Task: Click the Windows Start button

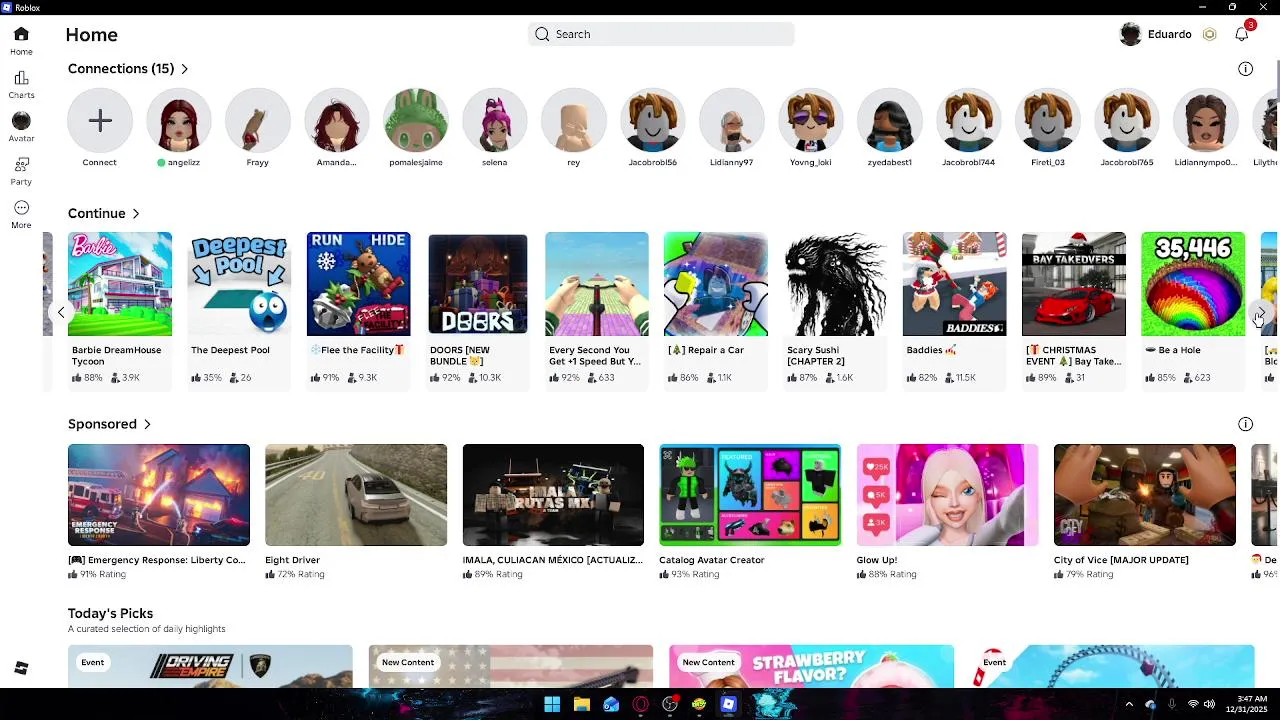Action: tap(552, 704)
